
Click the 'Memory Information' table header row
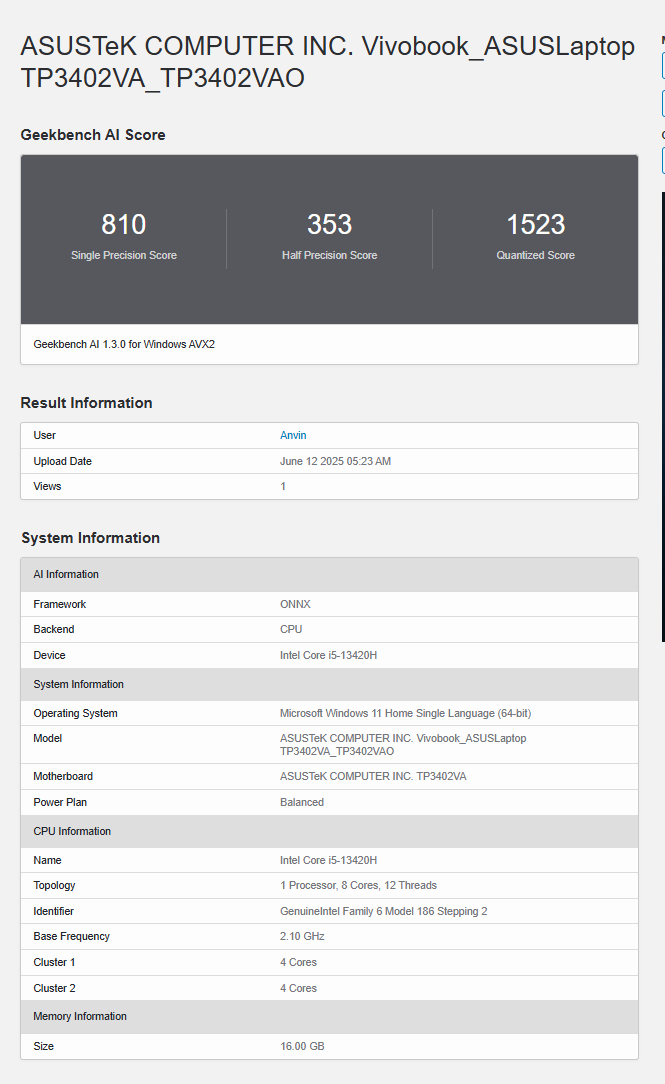pos(330,1017)
